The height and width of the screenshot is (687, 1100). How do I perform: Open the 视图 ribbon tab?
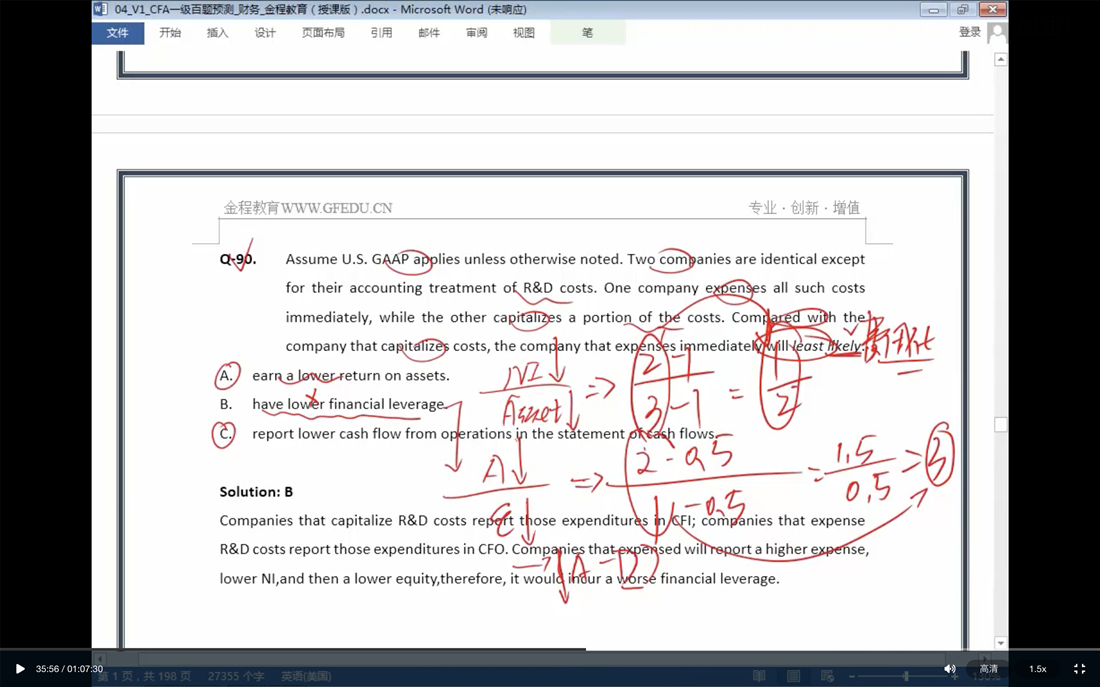(524, 32)
